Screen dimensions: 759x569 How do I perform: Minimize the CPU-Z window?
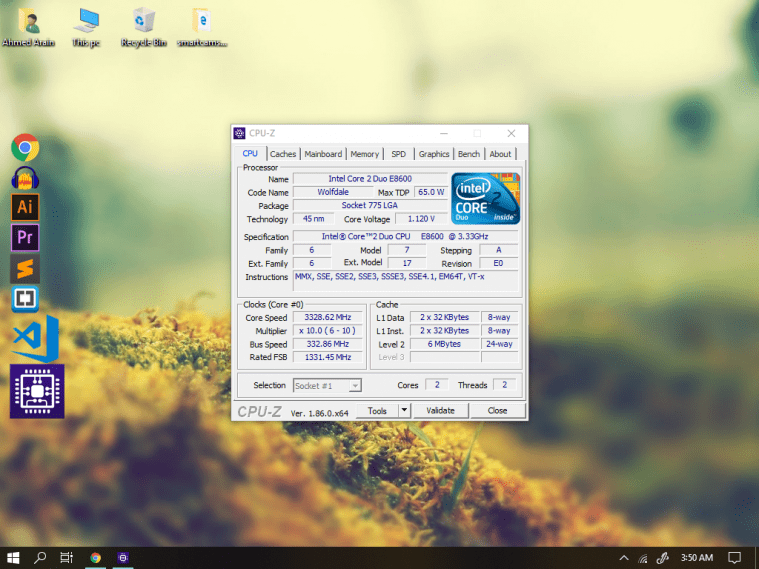pyautogui.click(x=444, y=133)
